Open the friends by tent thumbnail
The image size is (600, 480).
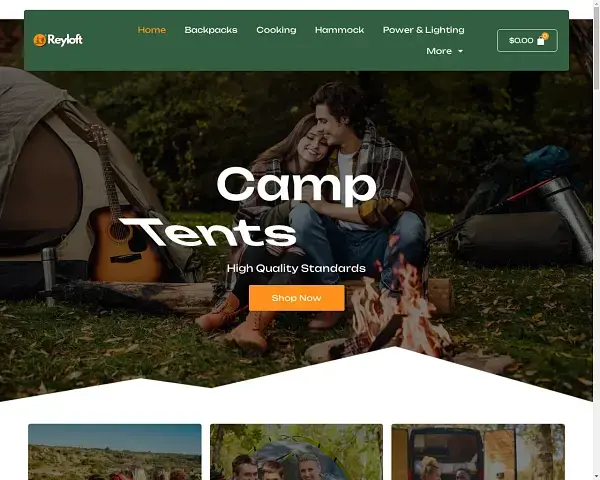296,452
